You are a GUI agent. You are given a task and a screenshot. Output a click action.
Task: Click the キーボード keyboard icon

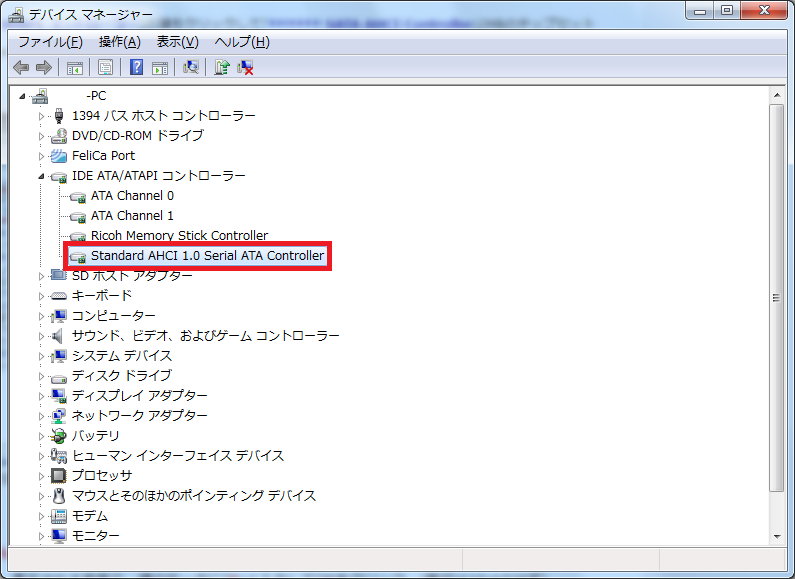(59, 296)
